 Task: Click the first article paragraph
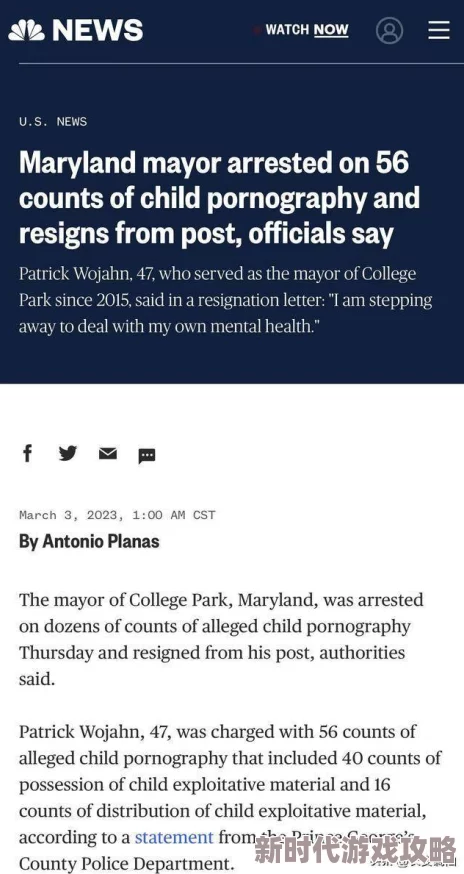click(221, 639)
